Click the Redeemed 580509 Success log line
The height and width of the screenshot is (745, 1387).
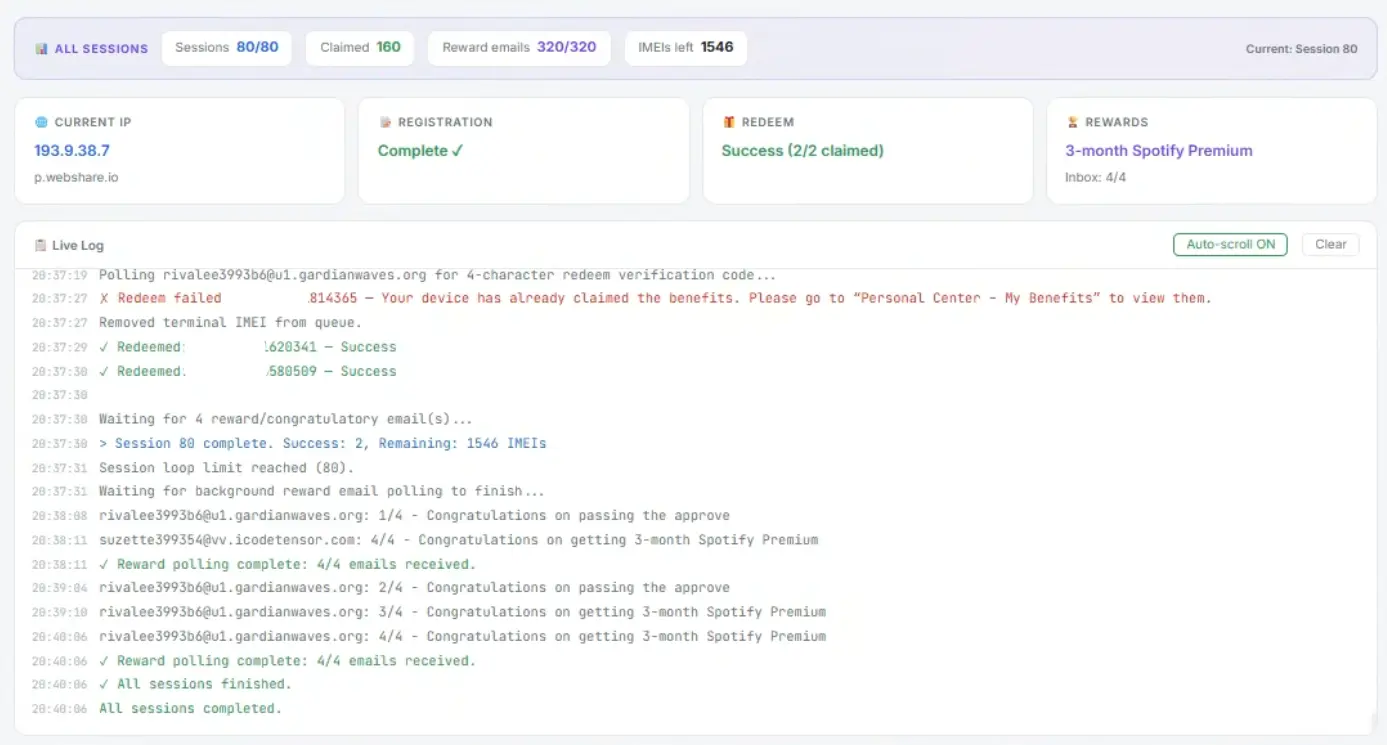click(x=247, y=371)
